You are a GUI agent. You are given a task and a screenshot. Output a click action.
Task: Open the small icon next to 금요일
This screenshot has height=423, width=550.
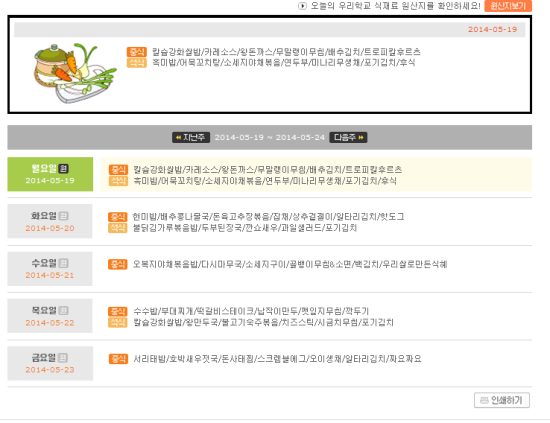63,358
